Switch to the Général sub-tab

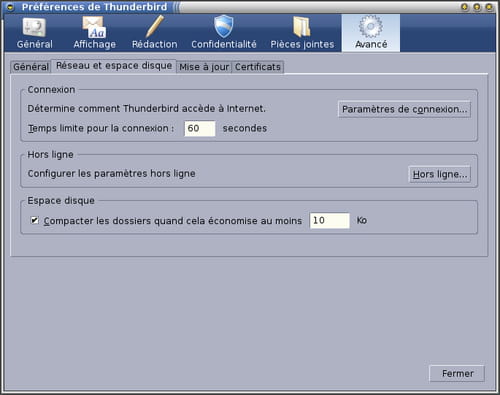click(x=31, y=67)
